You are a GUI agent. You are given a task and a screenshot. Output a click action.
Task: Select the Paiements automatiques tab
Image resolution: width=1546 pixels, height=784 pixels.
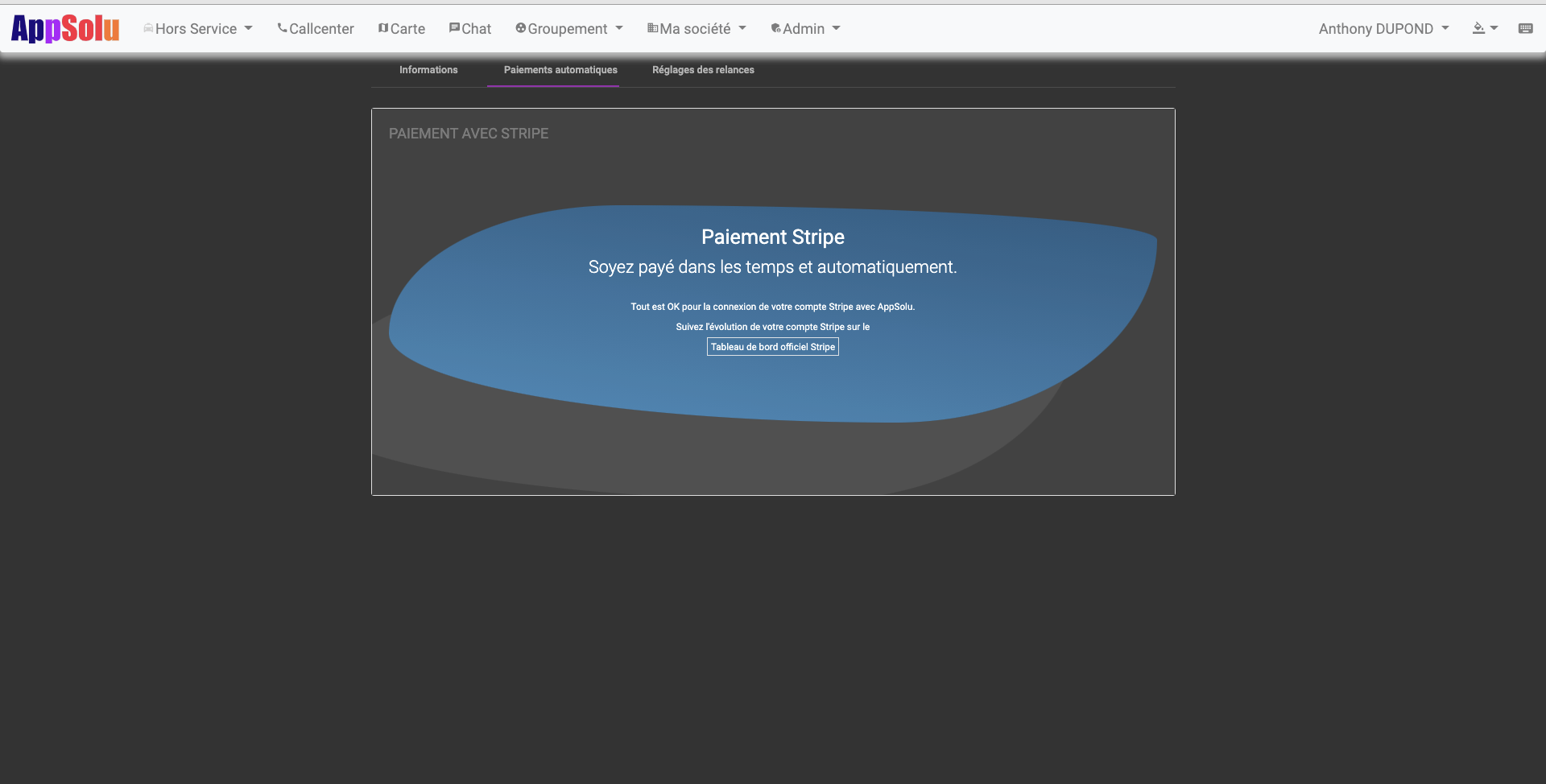coord(560,70)
